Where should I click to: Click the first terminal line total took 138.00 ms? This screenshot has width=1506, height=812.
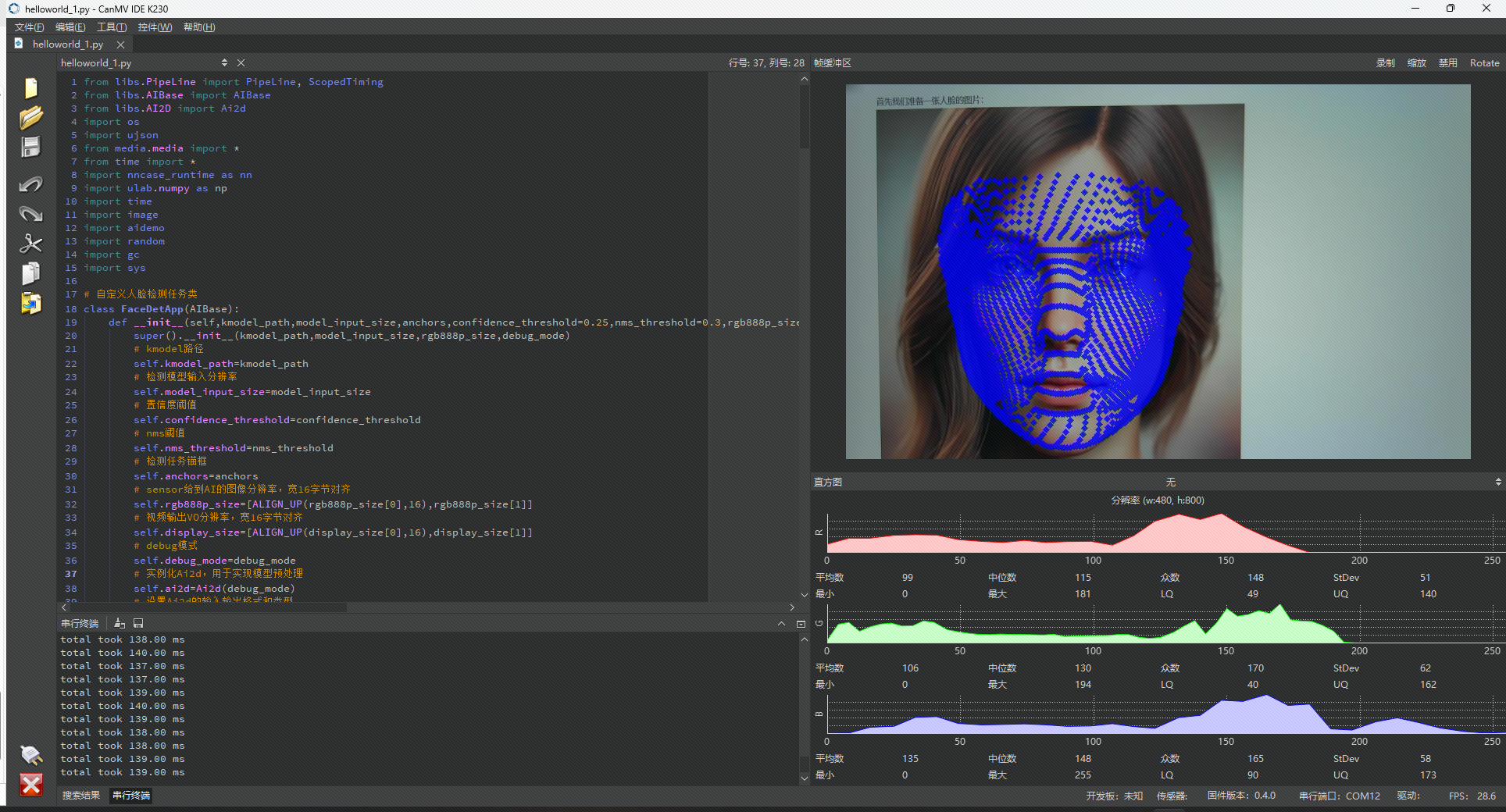coord(123,639)
